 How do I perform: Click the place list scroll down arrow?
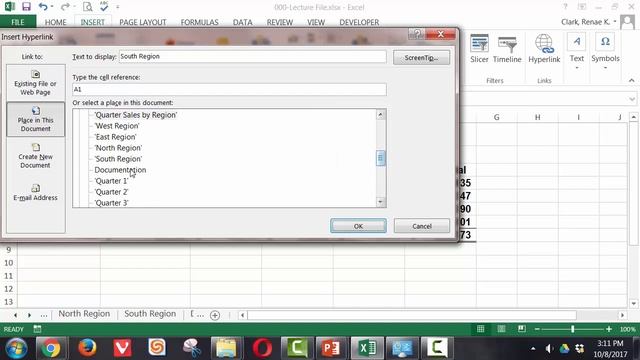(x=380, y=202)
